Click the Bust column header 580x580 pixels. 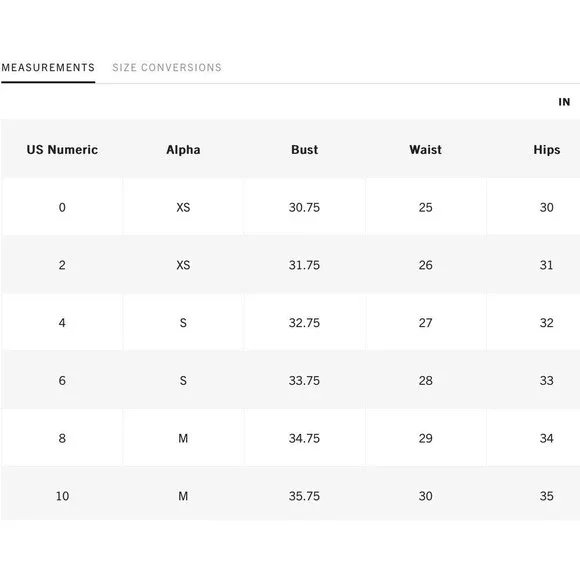click(304, 149)
